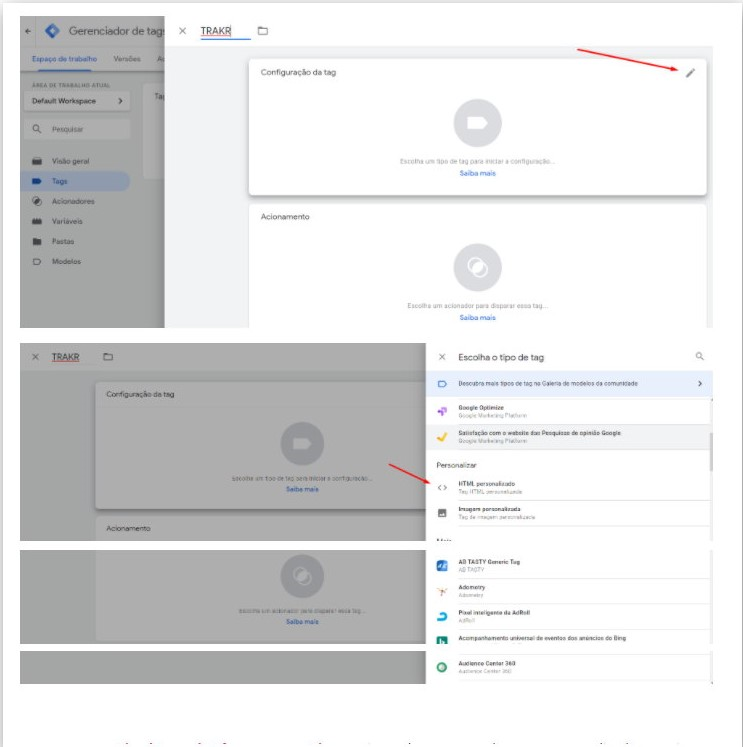Click the folder icon beside the blue-underlined TRAKR name

(x=262, y=31)
